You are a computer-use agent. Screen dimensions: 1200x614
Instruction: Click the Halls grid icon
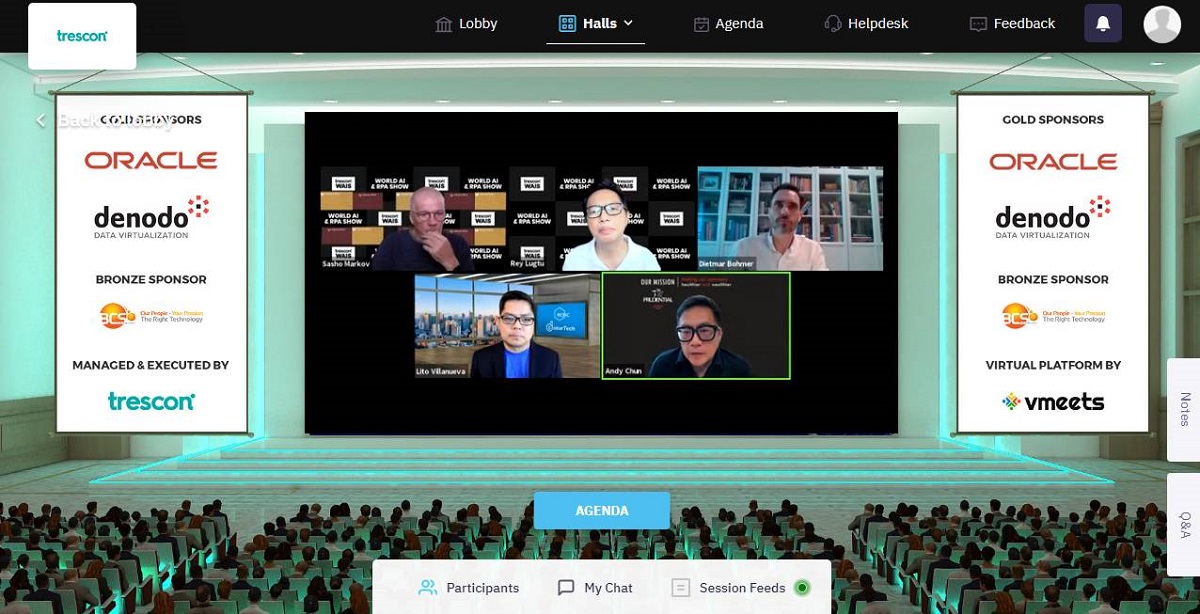click(x=567, y=23)
